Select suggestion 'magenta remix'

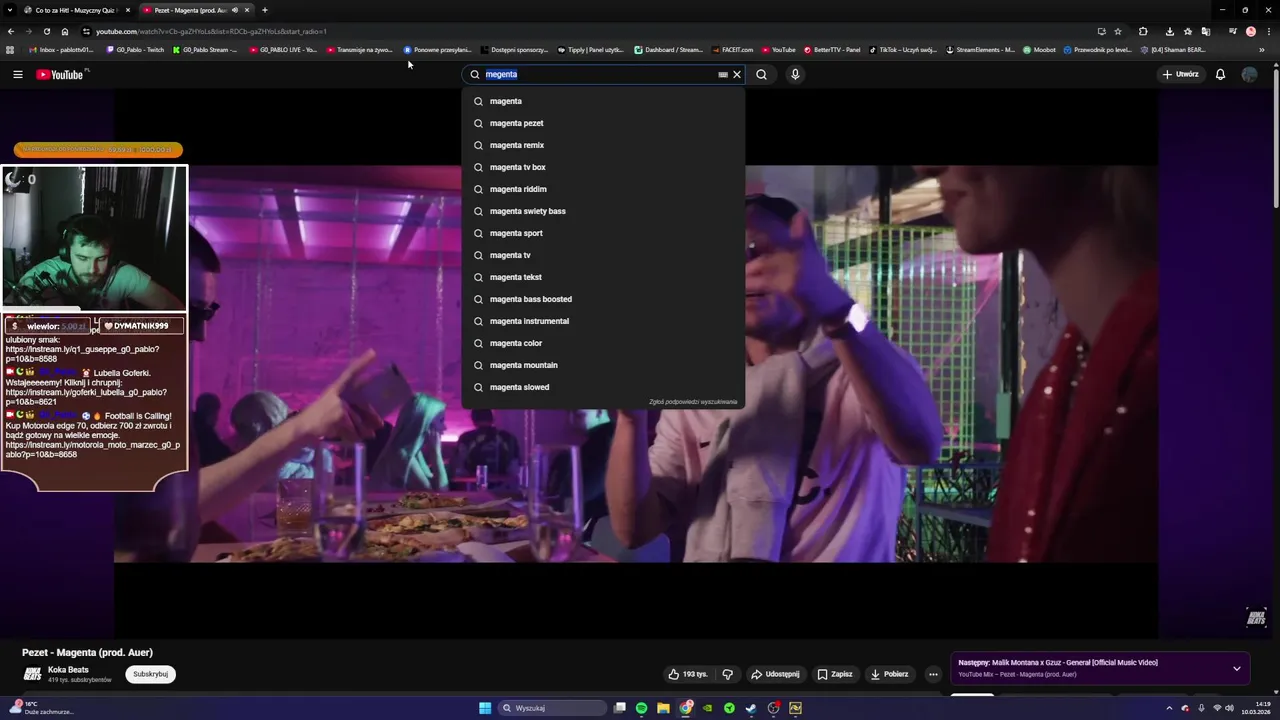603,145
